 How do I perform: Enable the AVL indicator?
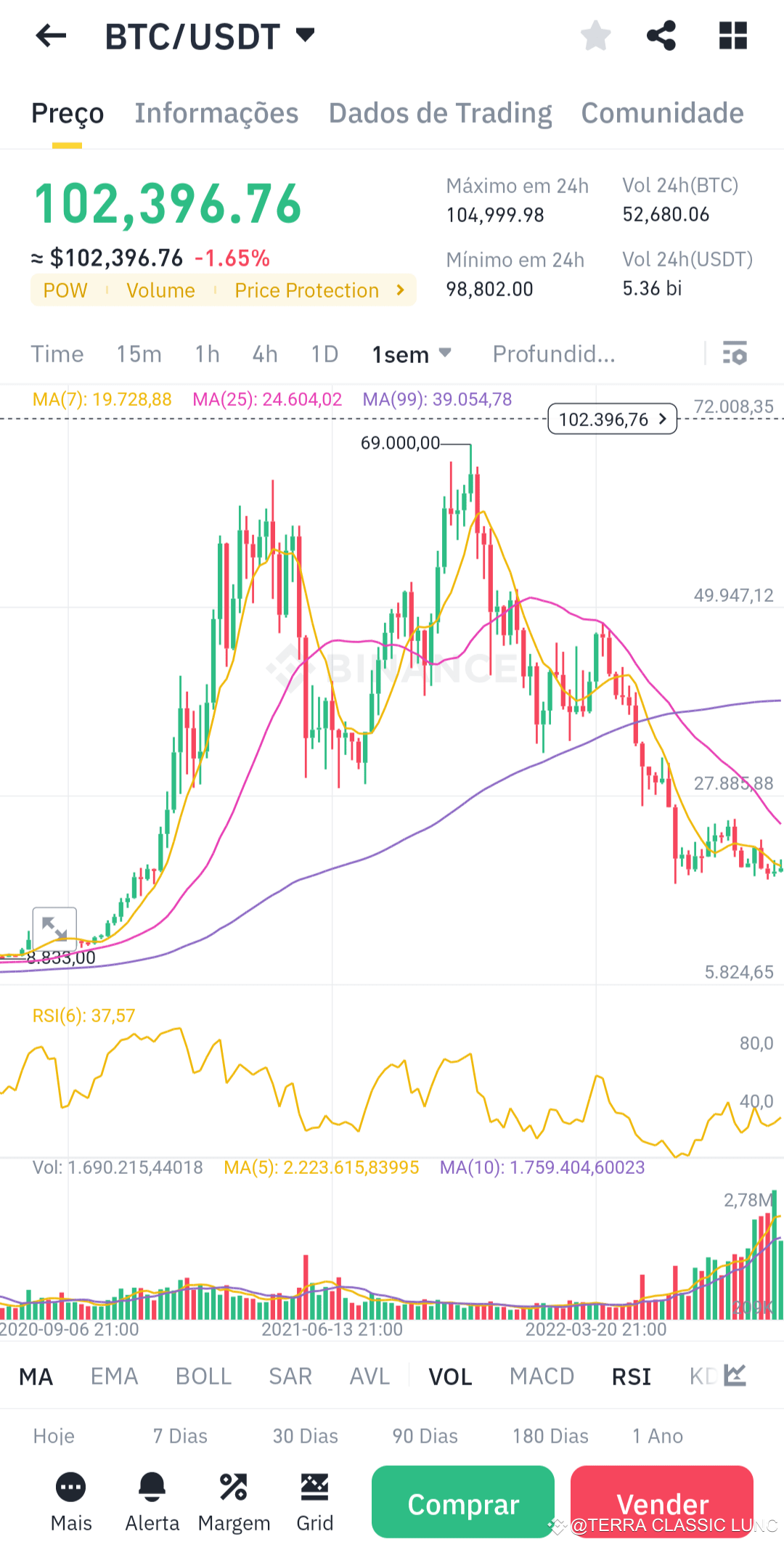[x=369, y=1376]
